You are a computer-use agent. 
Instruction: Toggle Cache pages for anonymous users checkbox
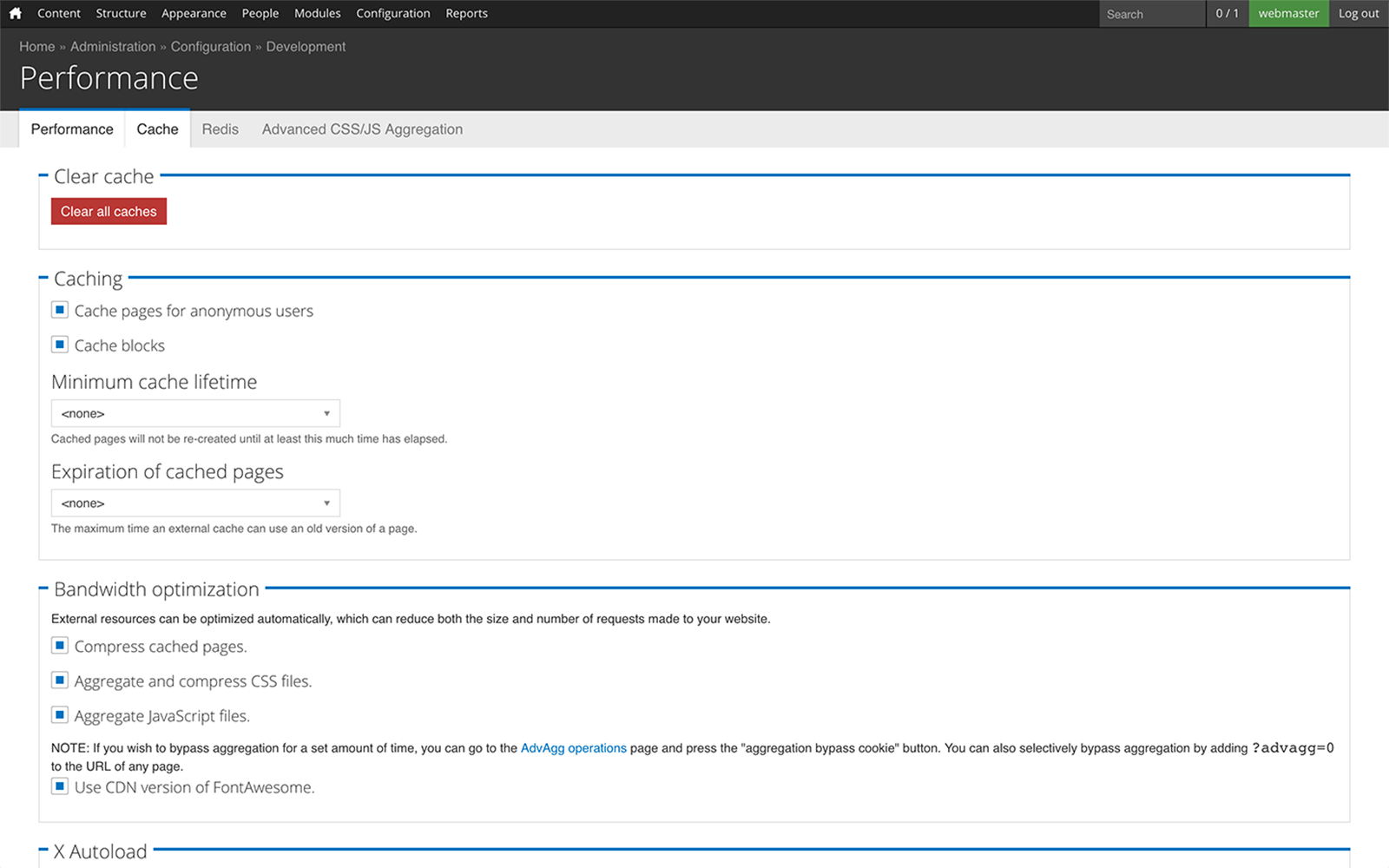[60, 310]
